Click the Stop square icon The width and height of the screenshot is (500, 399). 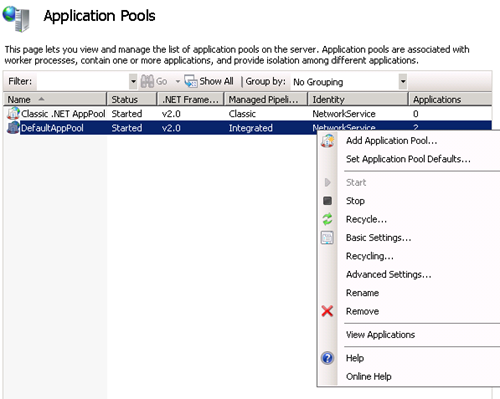[327, 201]
